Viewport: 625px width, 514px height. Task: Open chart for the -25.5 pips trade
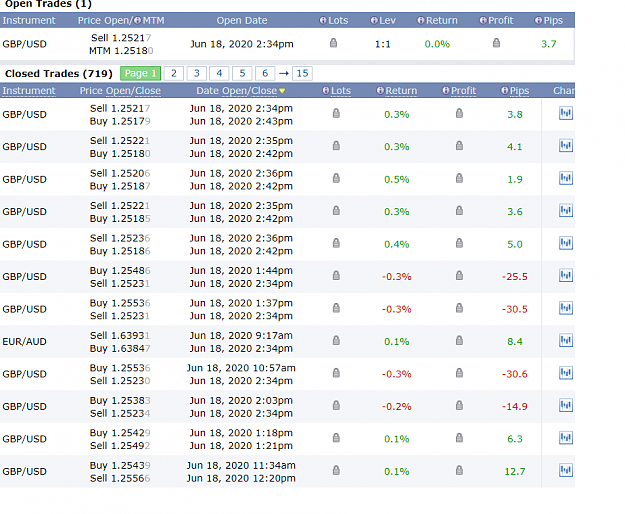click(x=566, y=276)
